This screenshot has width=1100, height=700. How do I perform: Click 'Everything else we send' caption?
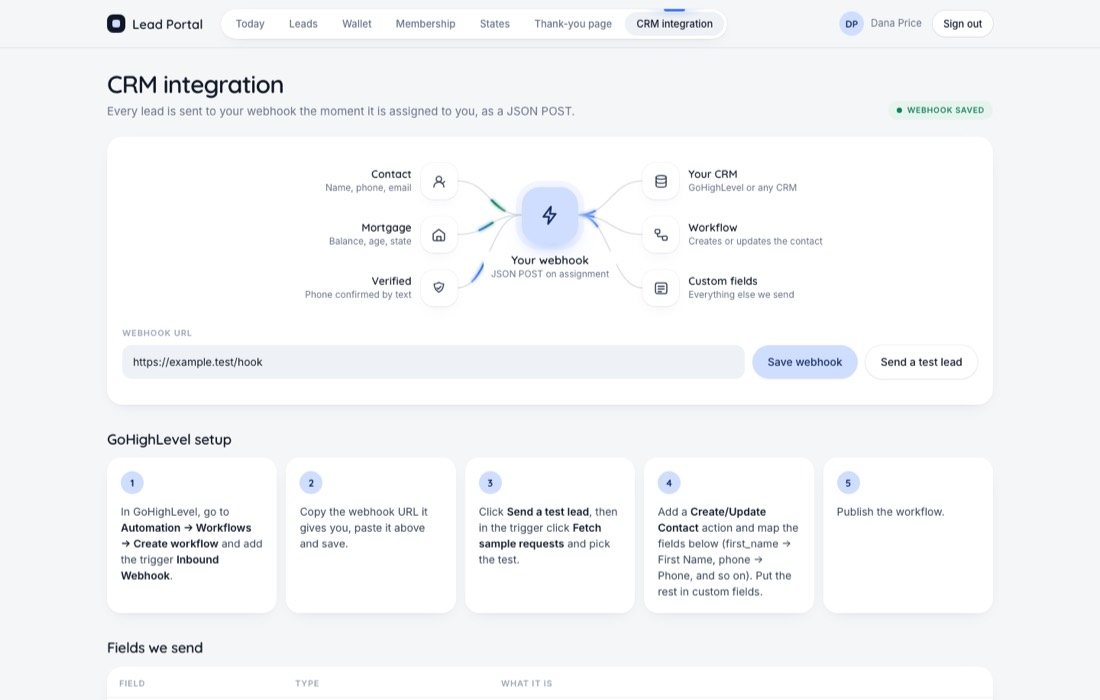(742, 295)
